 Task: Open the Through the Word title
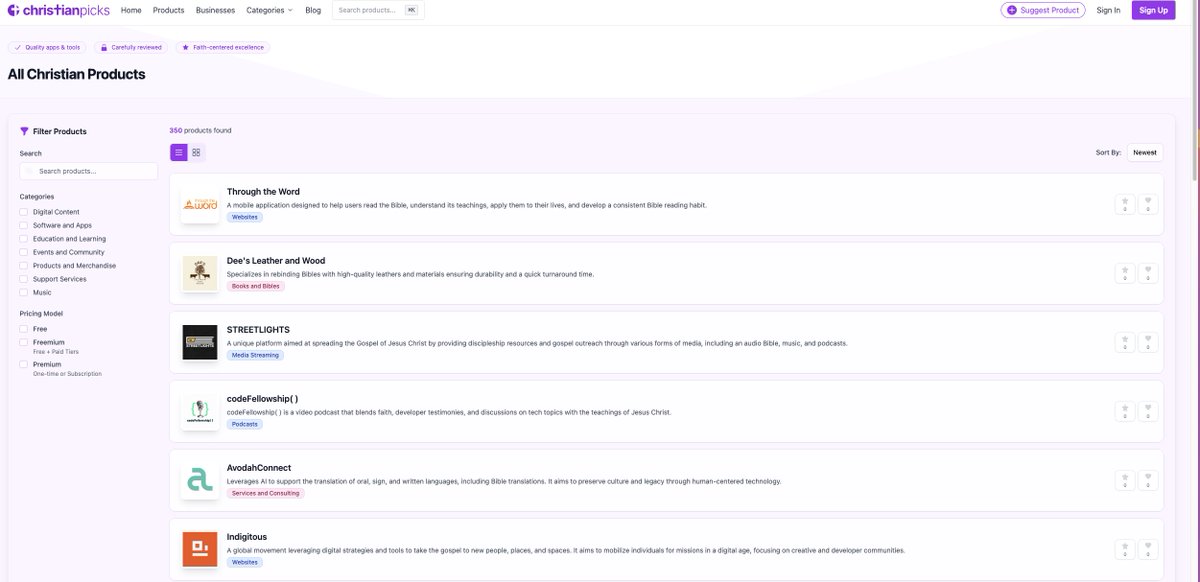coord(263,192)
